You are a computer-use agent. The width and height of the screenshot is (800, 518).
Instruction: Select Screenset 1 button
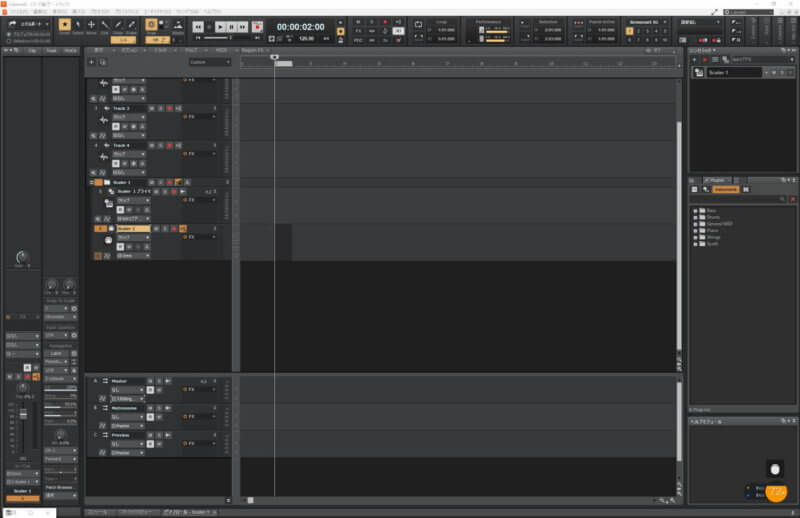click(630, 31)
